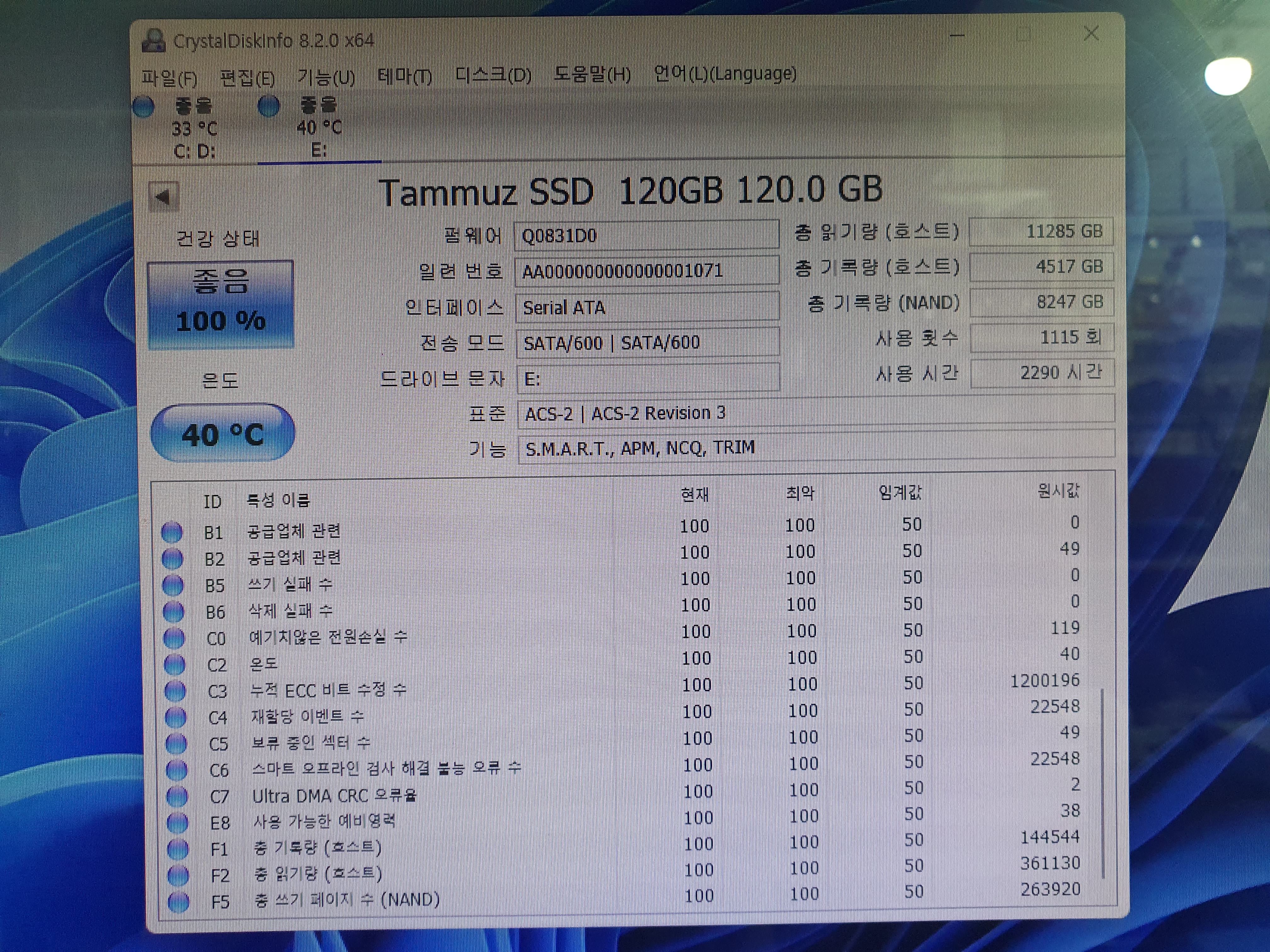Click the total host writes value 4517 GB
The width and height of the screenshot is (1270, 952).
tap(1042, 267)
